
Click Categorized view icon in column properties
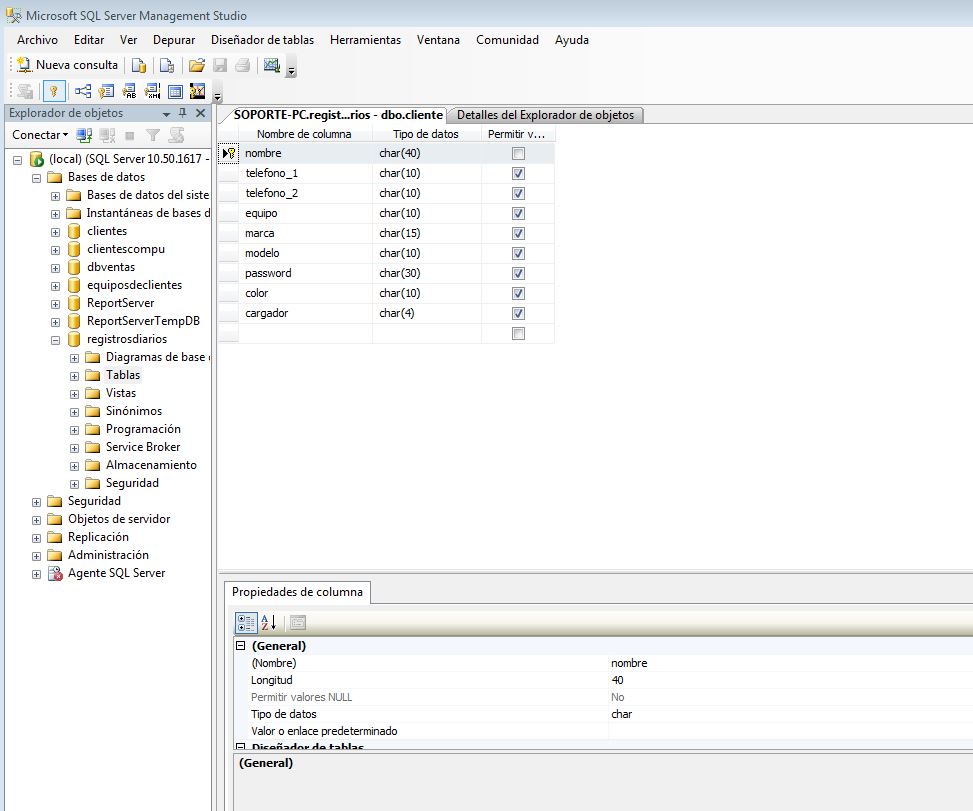(246, 622)
